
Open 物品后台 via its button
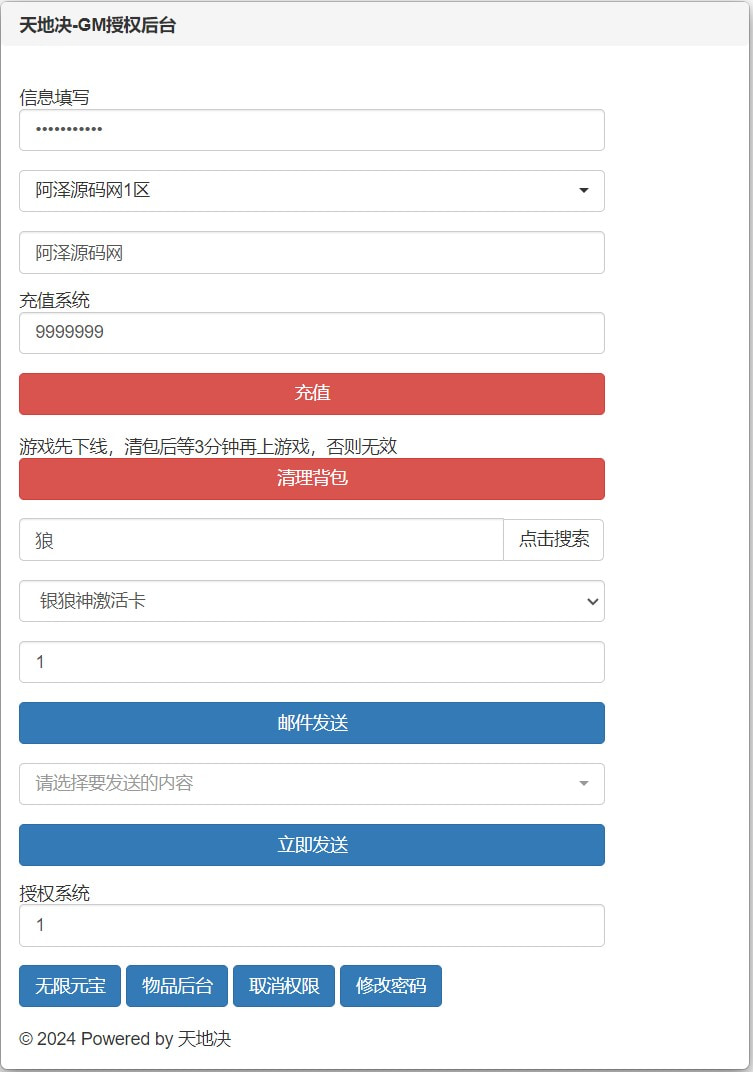[177, 986]
